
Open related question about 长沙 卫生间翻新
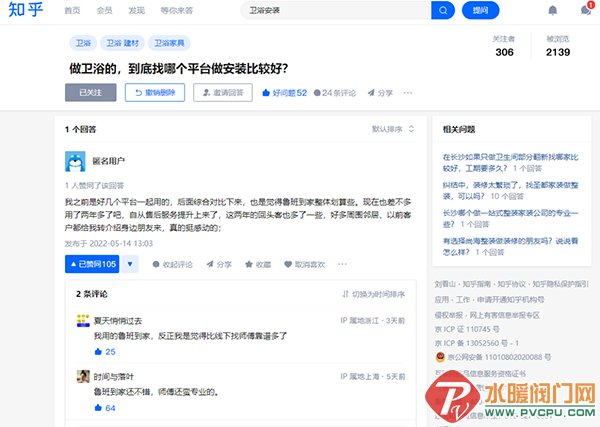(510, 163)
